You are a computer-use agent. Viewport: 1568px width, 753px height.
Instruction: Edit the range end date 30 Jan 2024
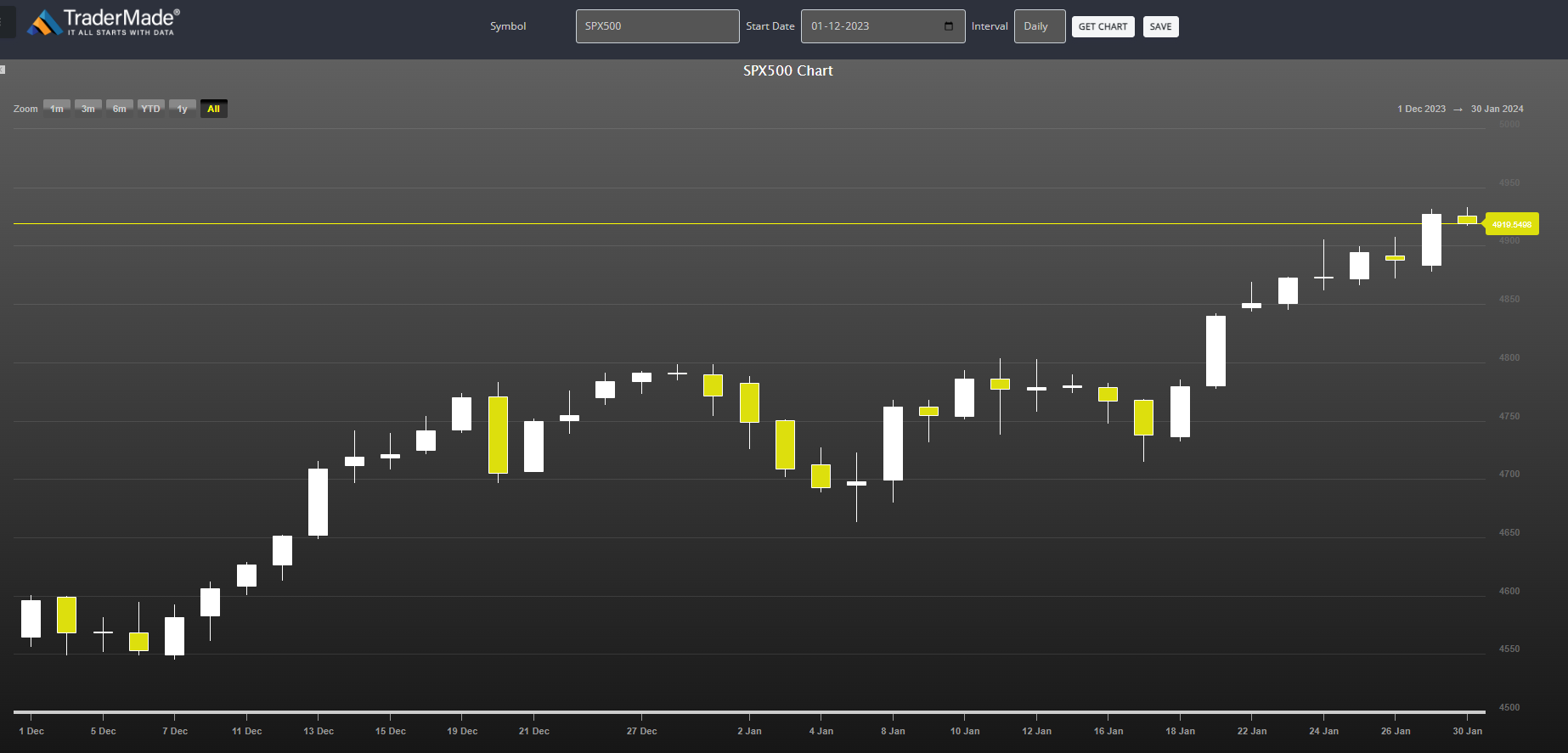pyautogui.click(x=1497, y=109)
